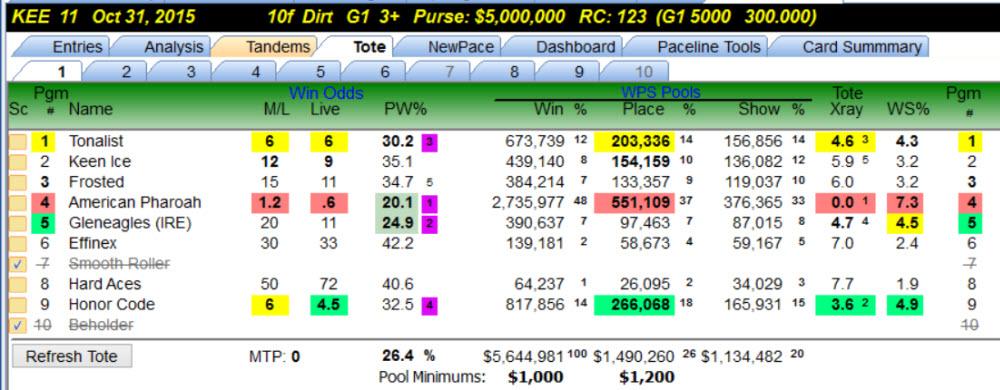Toggle scratch checkbox for Tonalist
Viewport: 1000px width, 390px height.
[17, 141]
